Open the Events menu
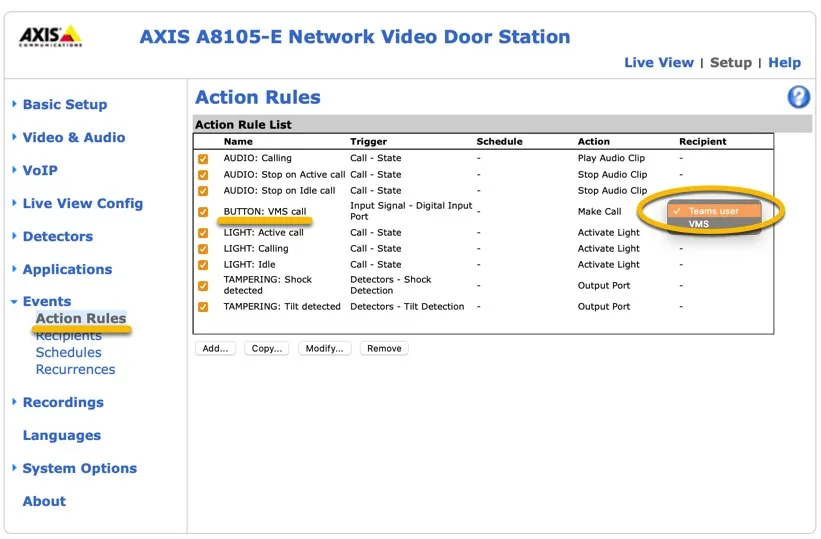 (x=47, y=301)
